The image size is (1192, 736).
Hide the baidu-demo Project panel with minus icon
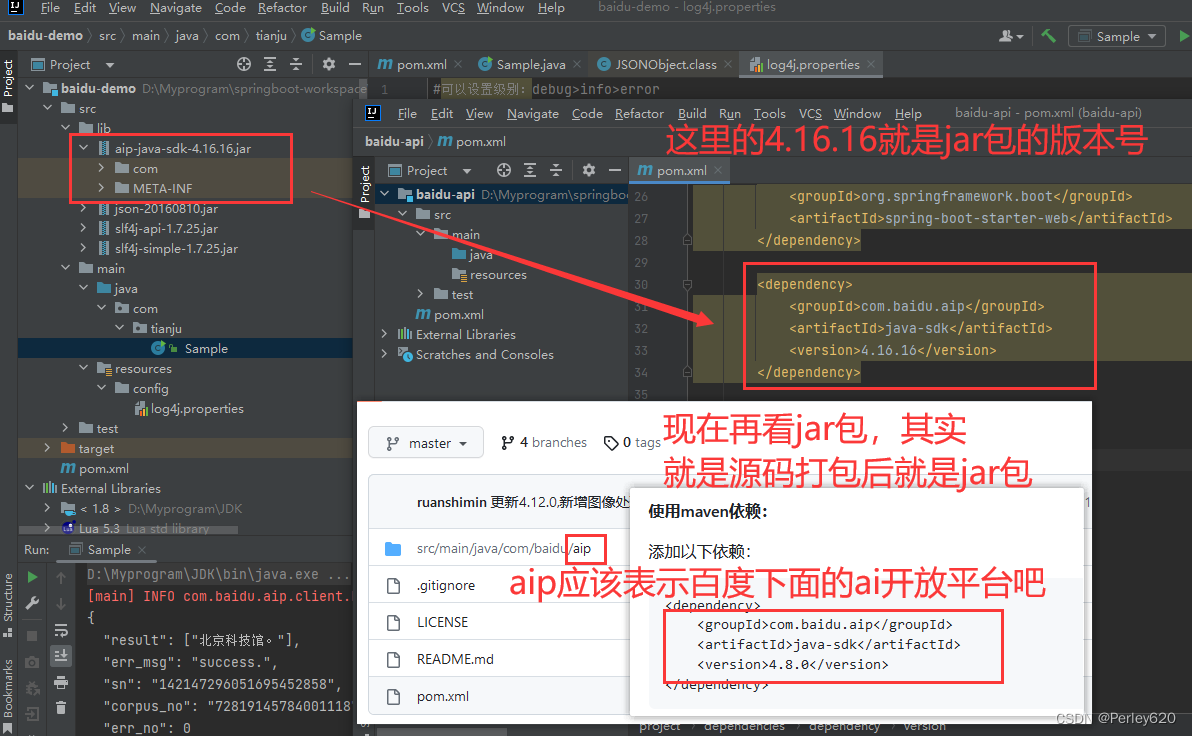(354, 65)
